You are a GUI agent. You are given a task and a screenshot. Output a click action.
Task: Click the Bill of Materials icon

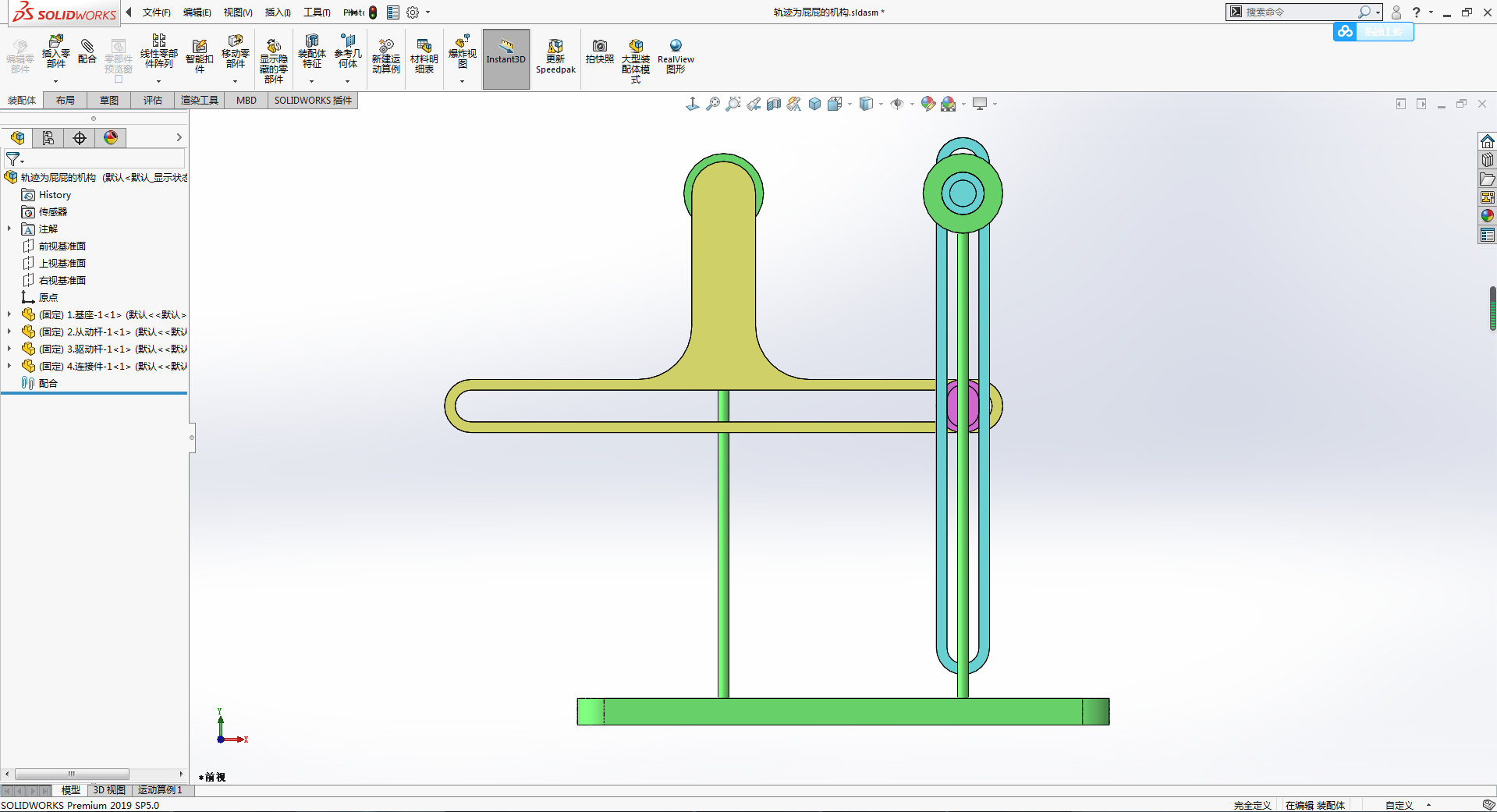424,56
